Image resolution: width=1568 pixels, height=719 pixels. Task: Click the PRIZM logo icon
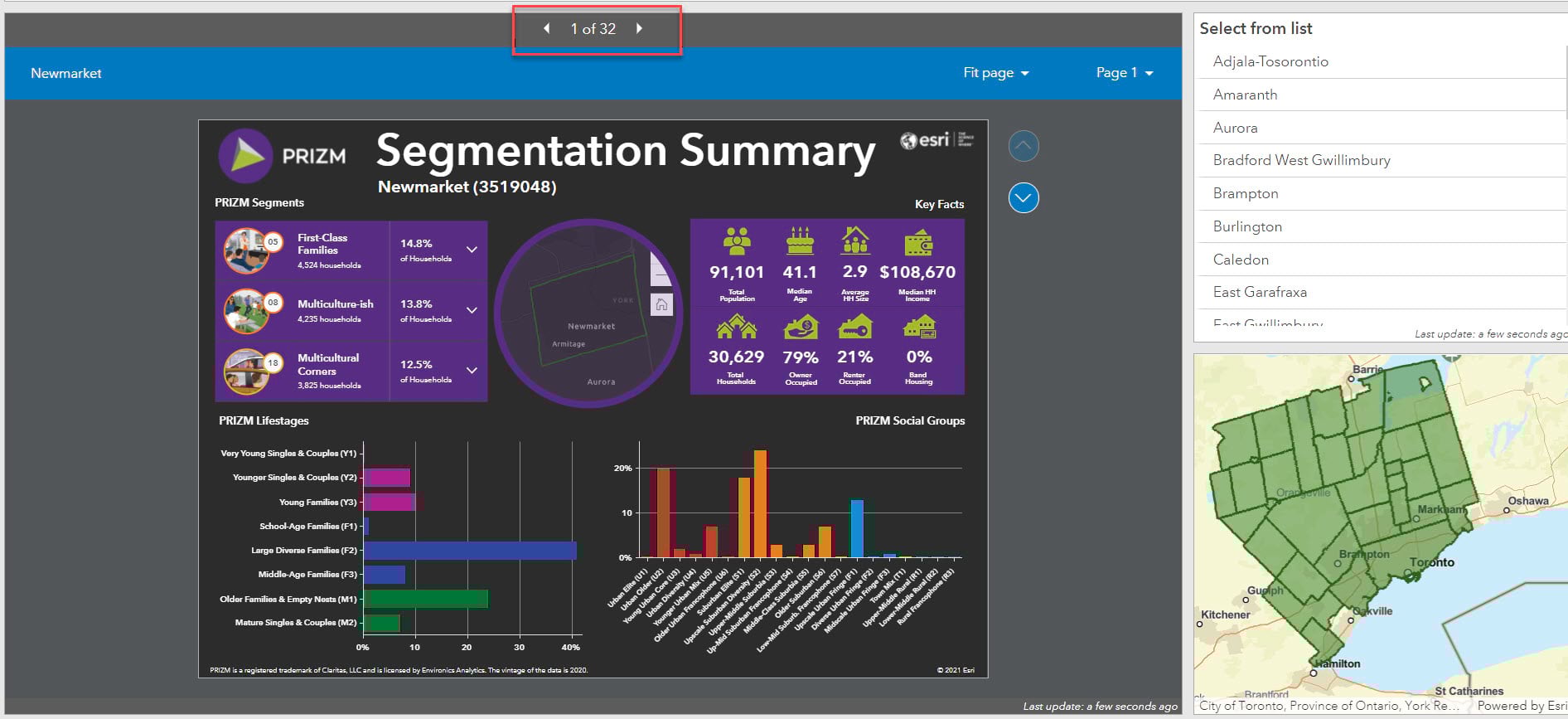pyautogui.click(x=246, y=155)
